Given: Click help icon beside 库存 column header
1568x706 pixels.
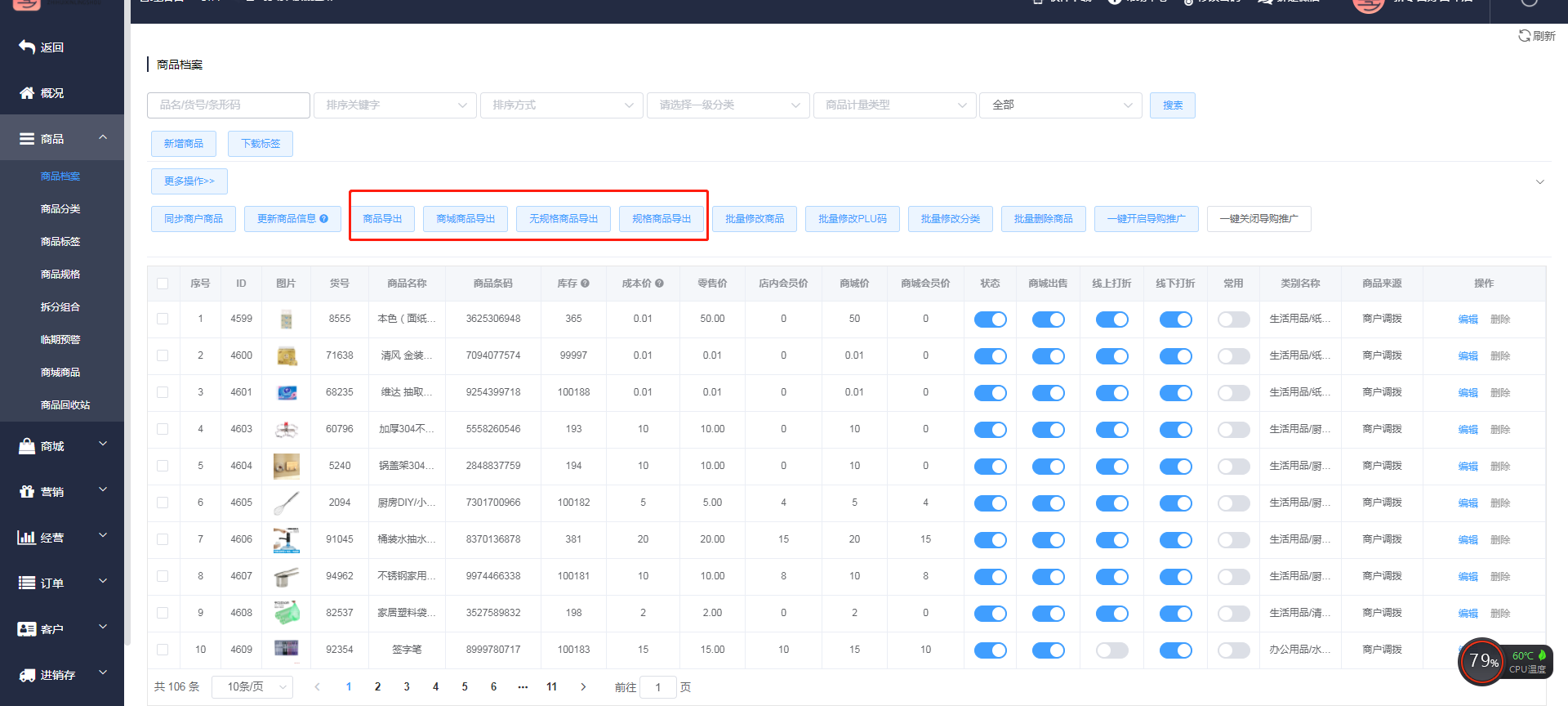Looking at the screenshot, I should pos(585,284).
